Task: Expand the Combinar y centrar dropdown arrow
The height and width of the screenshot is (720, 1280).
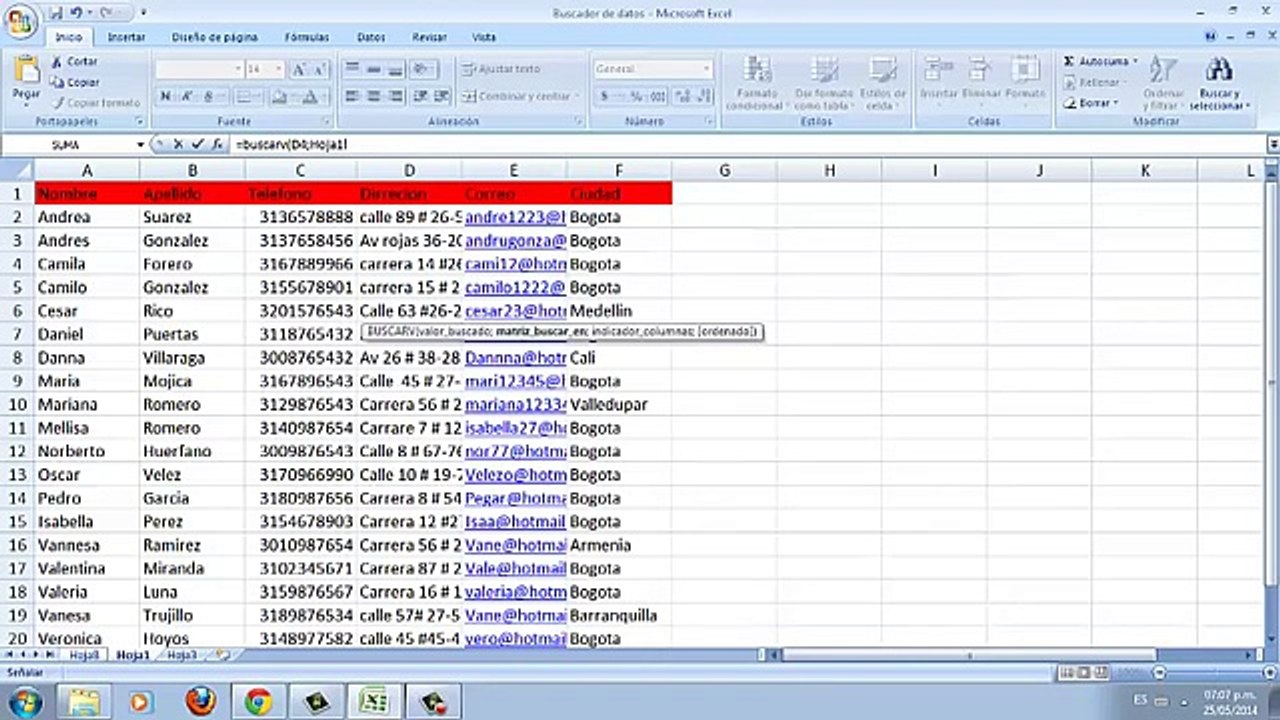Action: click(x=577, y=96)
